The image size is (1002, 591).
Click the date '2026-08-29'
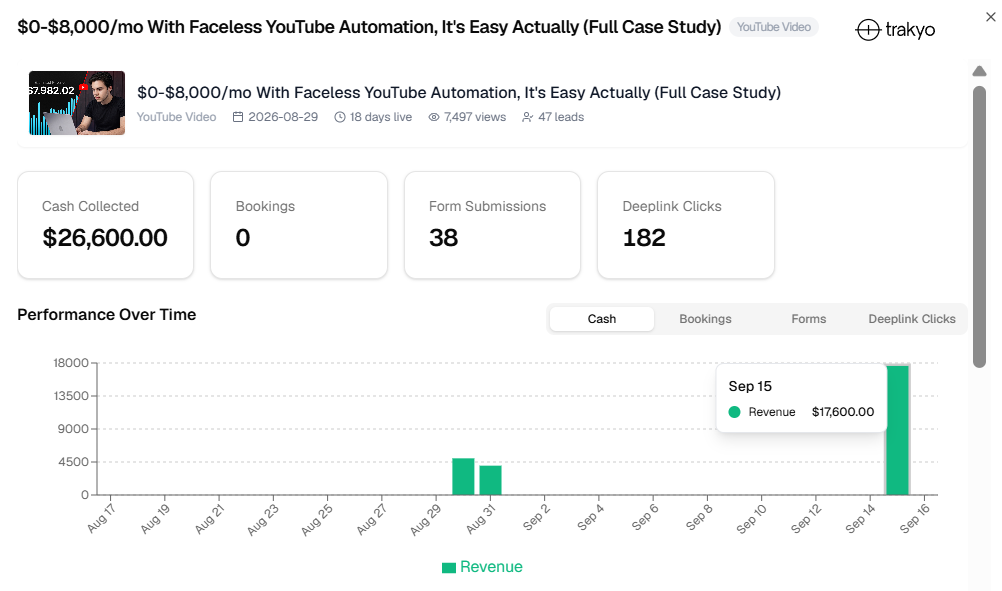283,117
